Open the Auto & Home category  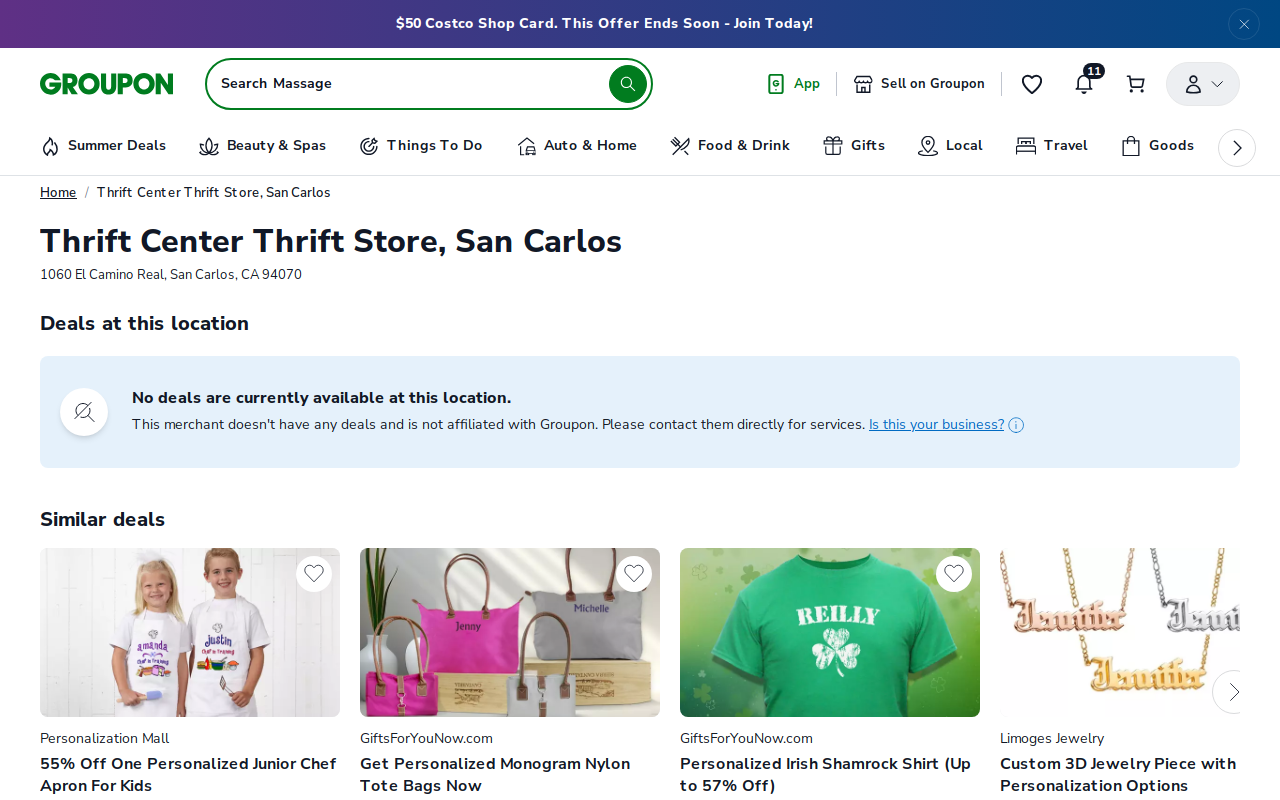point(577,146)
